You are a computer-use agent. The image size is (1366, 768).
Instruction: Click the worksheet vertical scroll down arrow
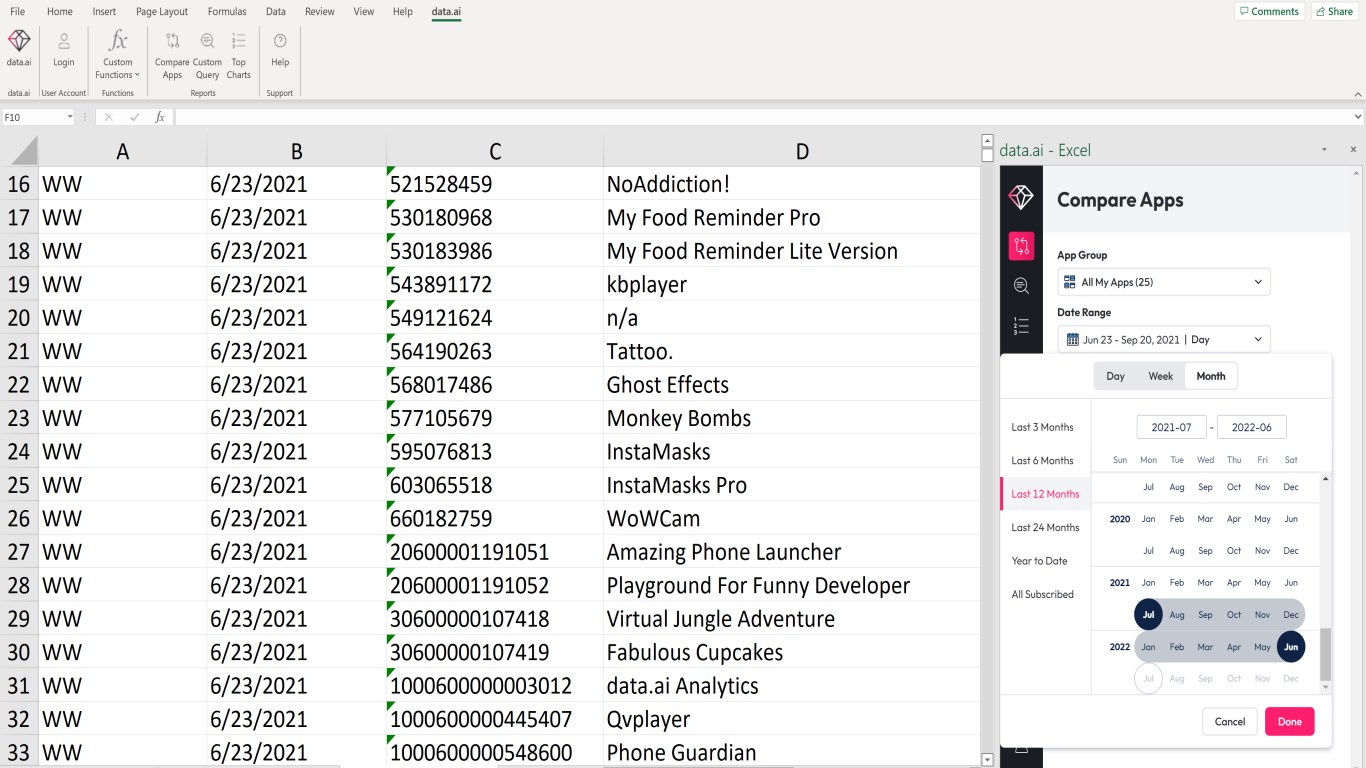[988, 760]
